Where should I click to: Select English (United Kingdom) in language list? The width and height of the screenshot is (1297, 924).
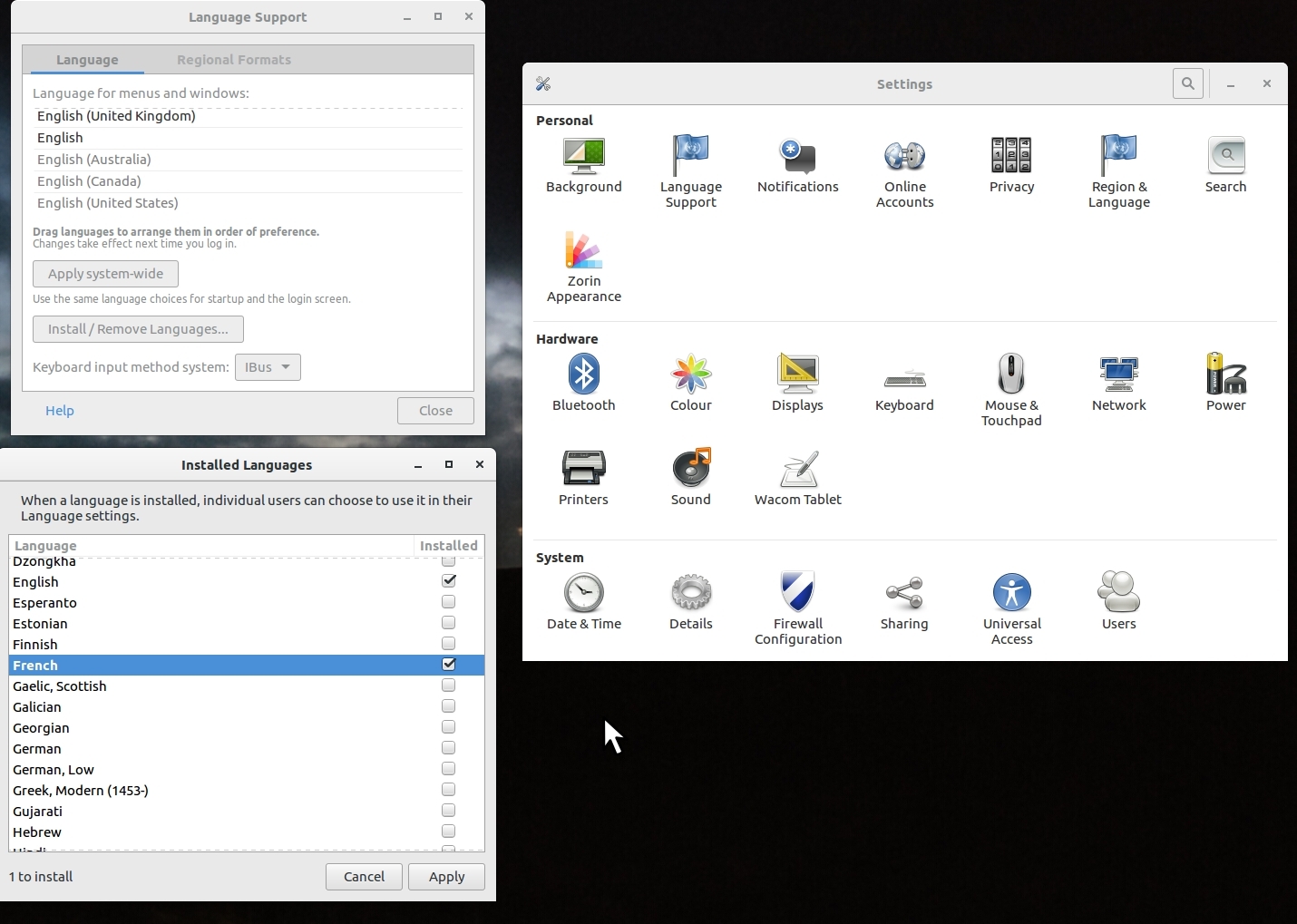tap(116, 116)
